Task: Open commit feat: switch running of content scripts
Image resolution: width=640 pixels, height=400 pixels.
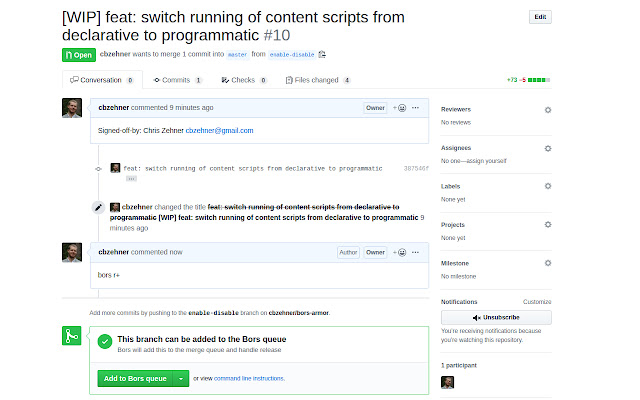Action: [253, 169]
